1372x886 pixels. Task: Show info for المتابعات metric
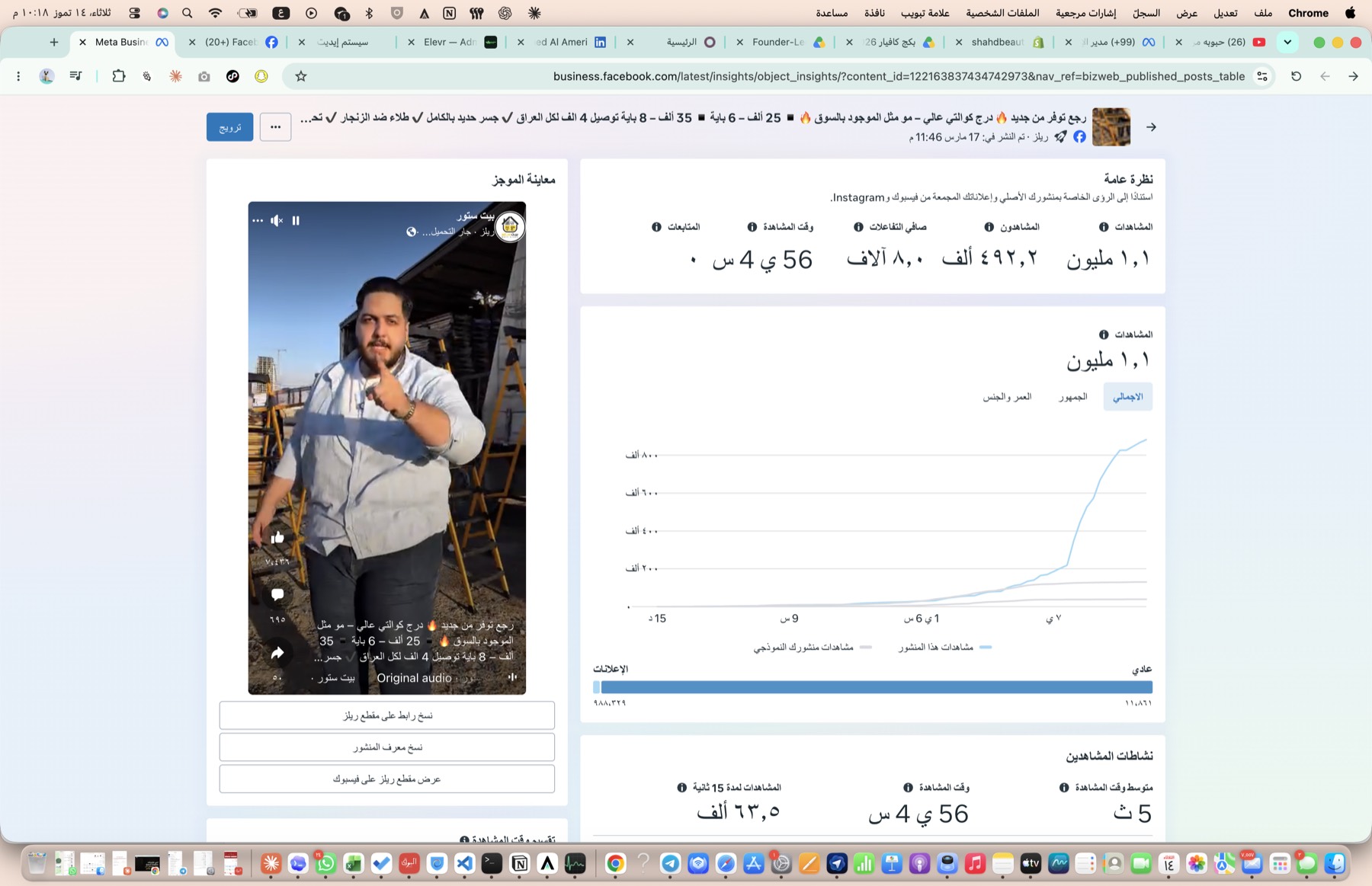pos(656,227)
